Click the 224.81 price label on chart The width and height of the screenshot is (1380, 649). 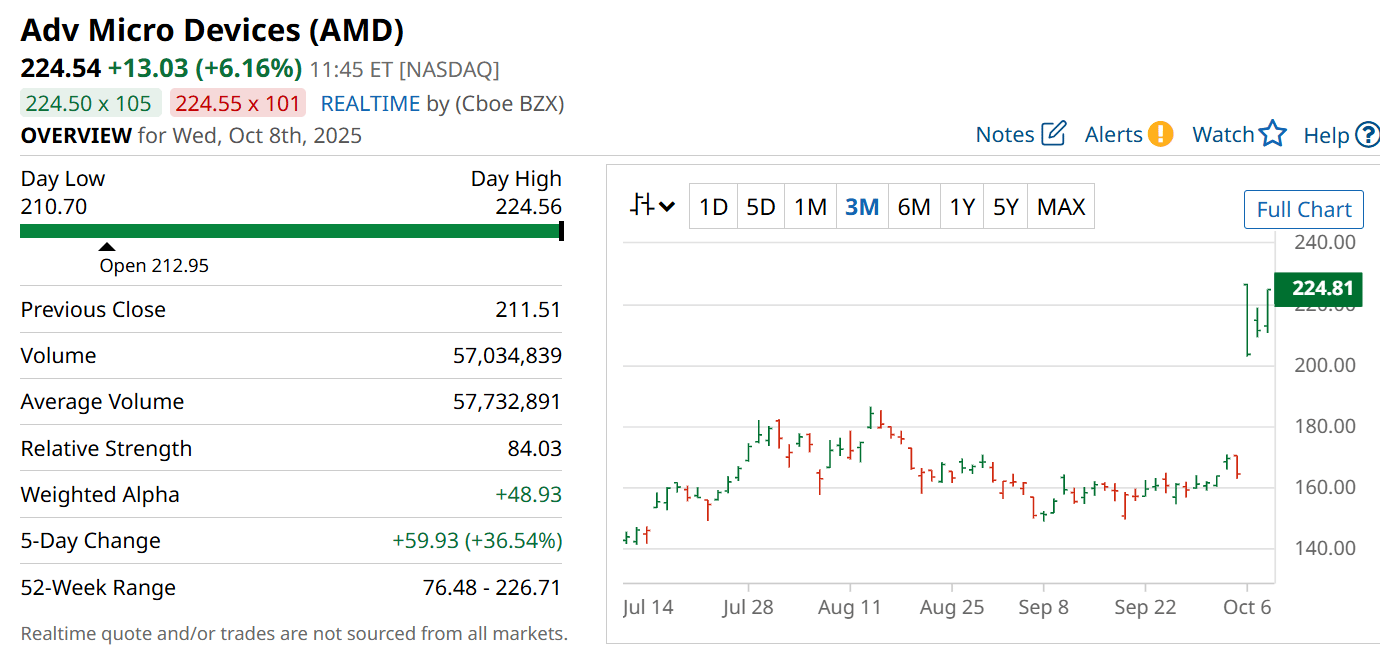point(1322,289)
